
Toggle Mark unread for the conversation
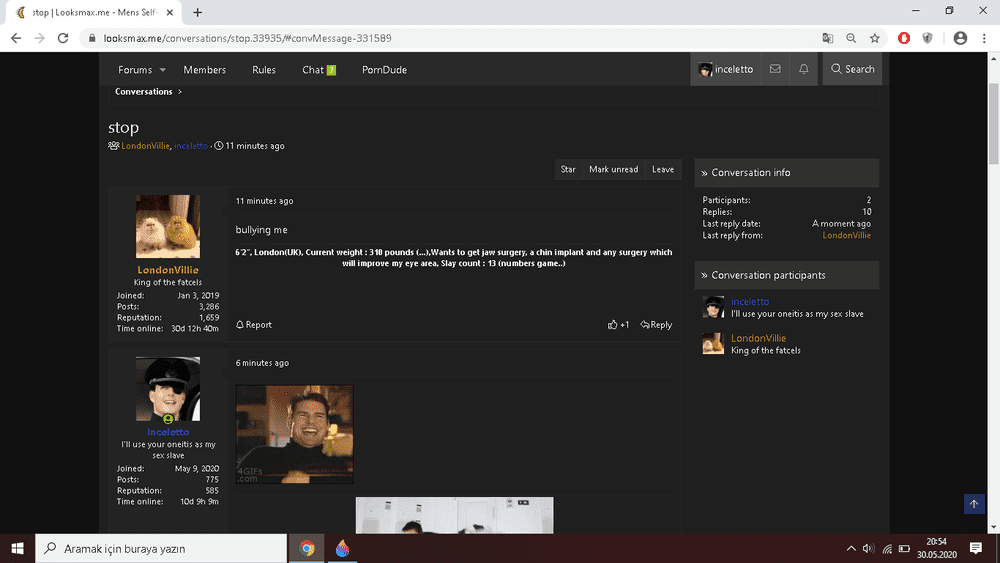click(613, 170)
